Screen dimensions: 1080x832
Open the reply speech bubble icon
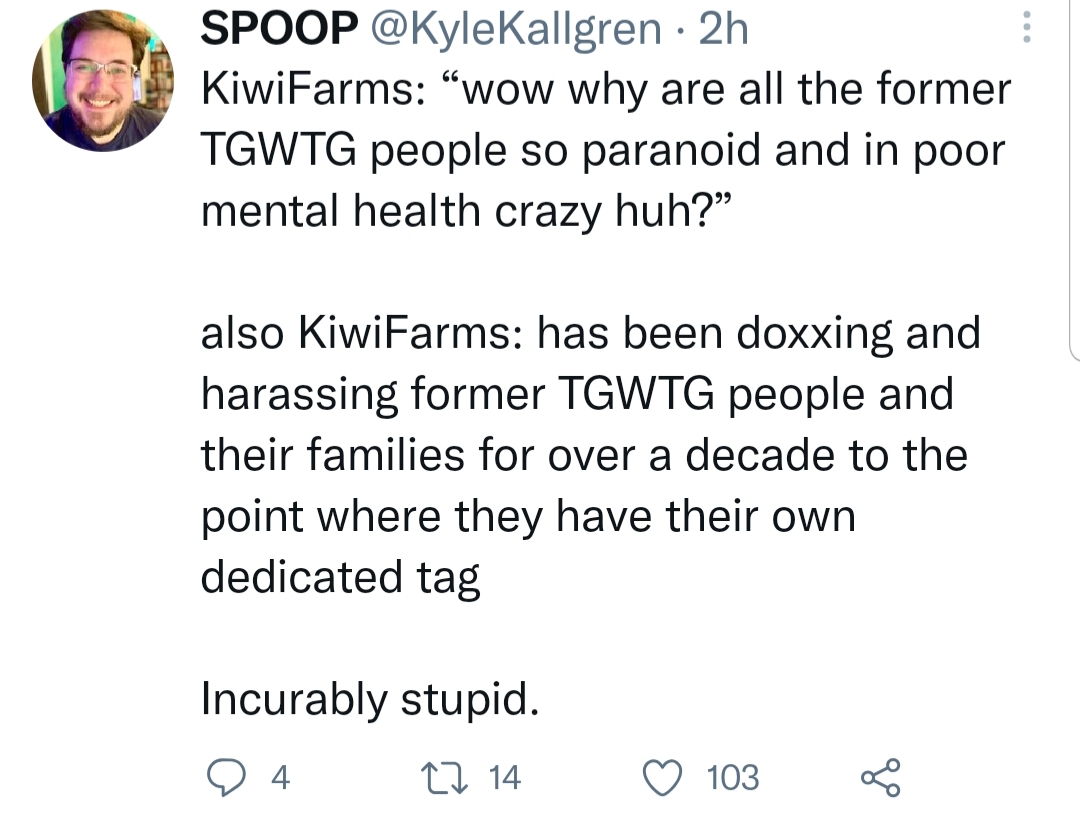(x=226, y=777)
